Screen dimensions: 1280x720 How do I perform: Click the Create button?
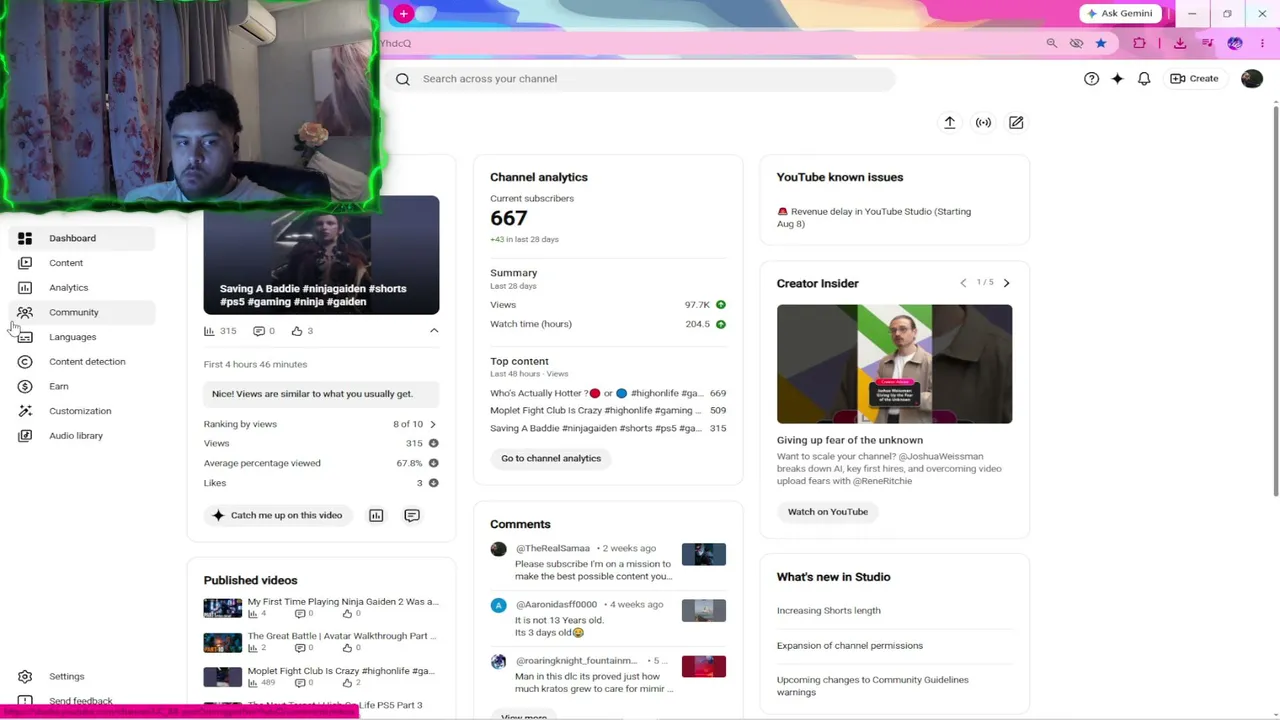1194,79
